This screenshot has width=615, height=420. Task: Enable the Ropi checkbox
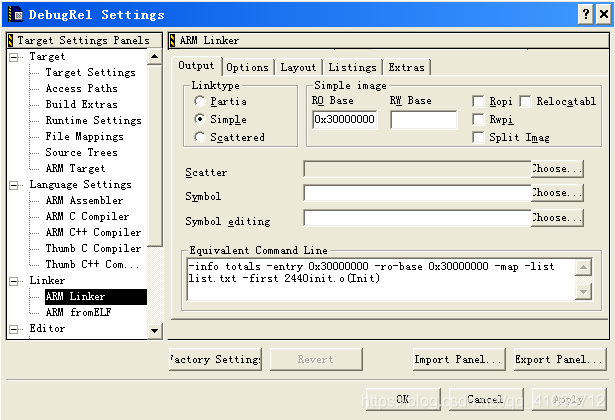tap(478, 102)
